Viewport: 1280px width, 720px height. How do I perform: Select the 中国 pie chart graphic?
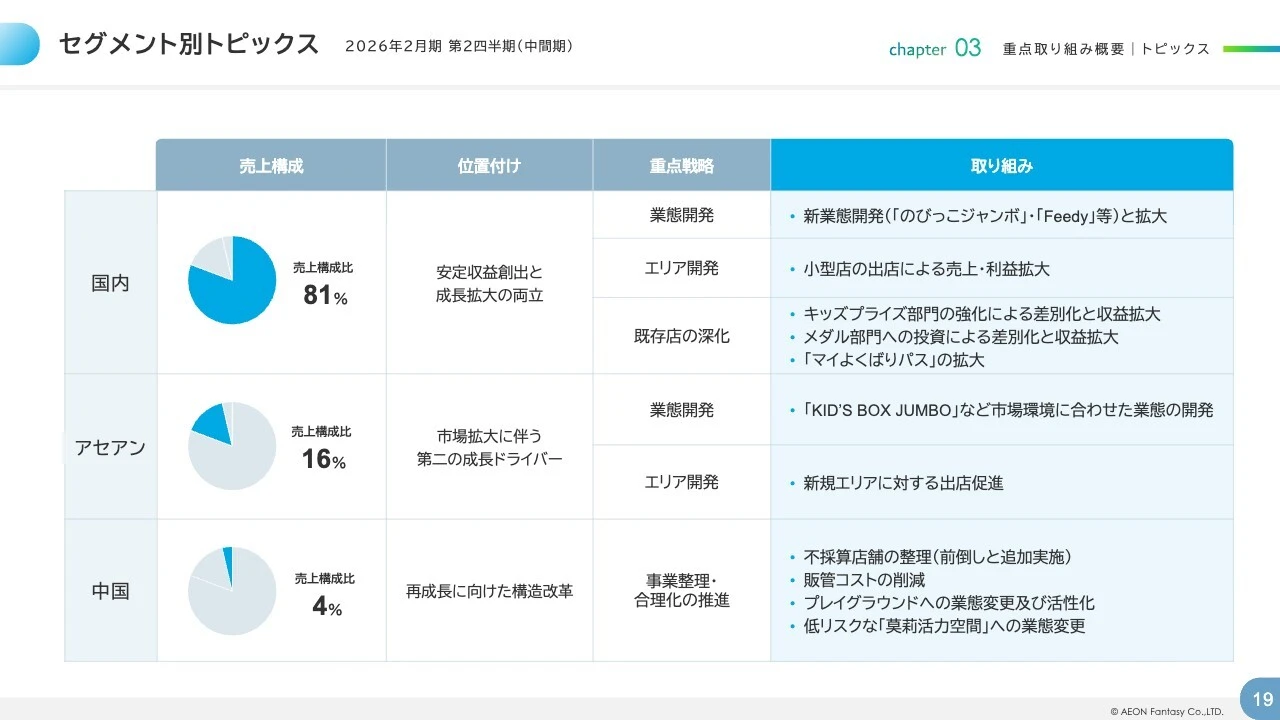click(231, 591)
